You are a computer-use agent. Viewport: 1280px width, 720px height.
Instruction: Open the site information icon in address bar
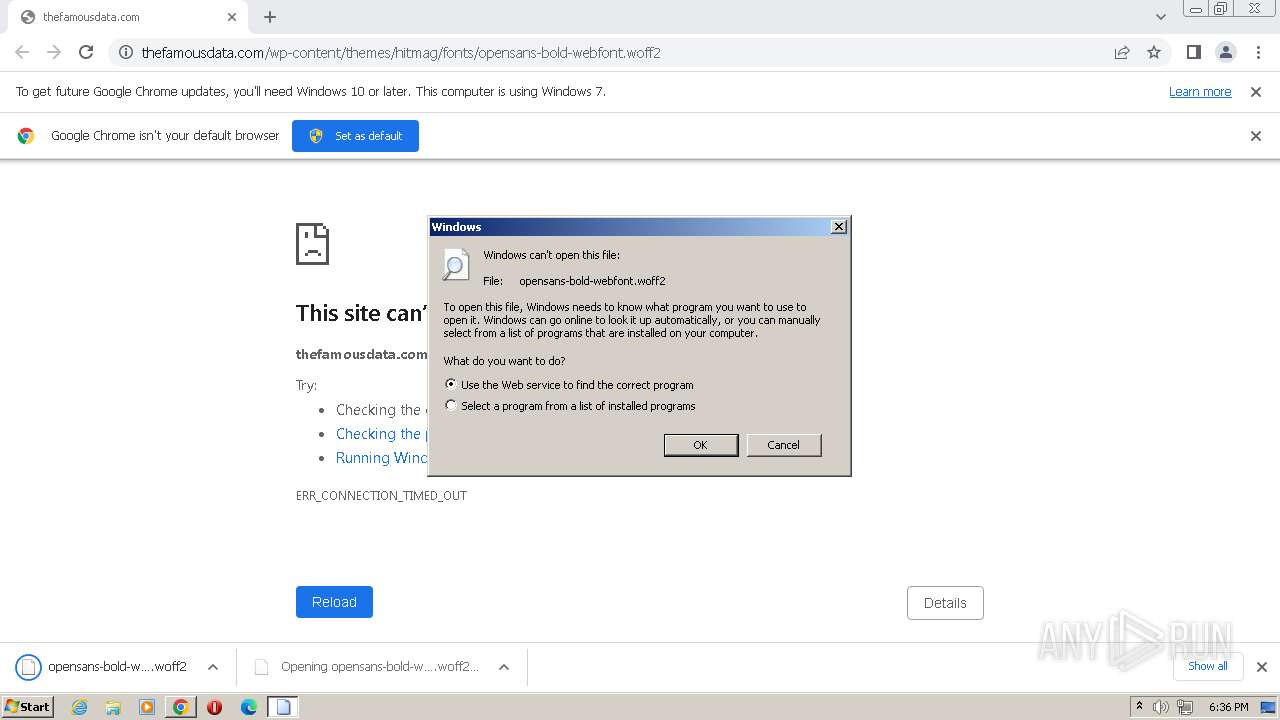tap(126, 52)
